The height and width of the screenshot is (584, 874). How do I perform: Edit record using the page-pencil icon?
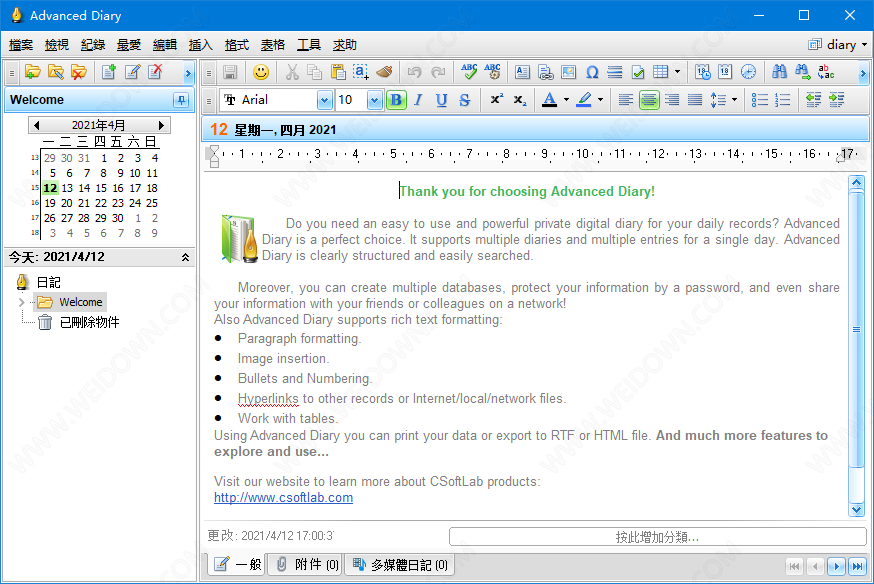(132, 72)
